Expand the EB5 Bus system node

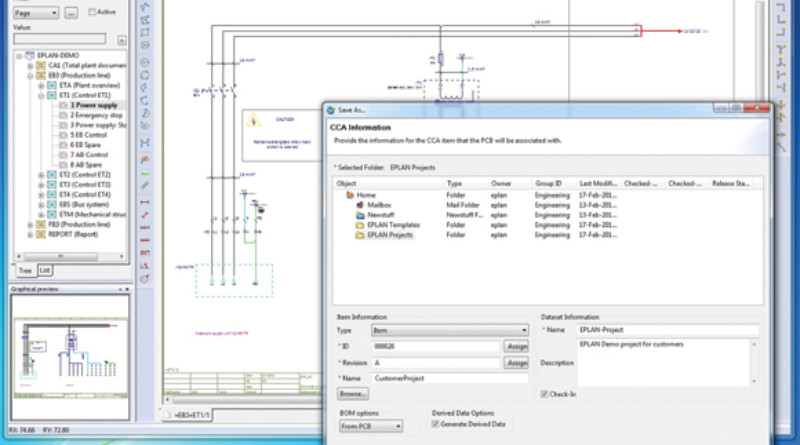click(x=41, y=205)
